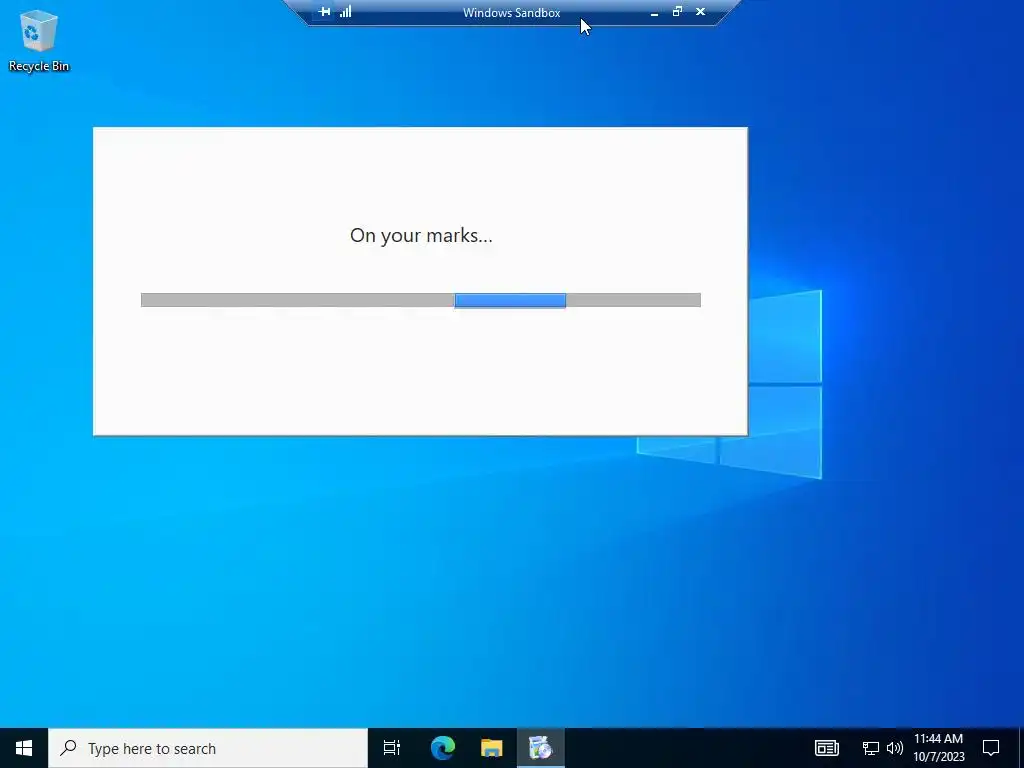
Task: Restore down the Windows Sandbox window
Action: 677,12
